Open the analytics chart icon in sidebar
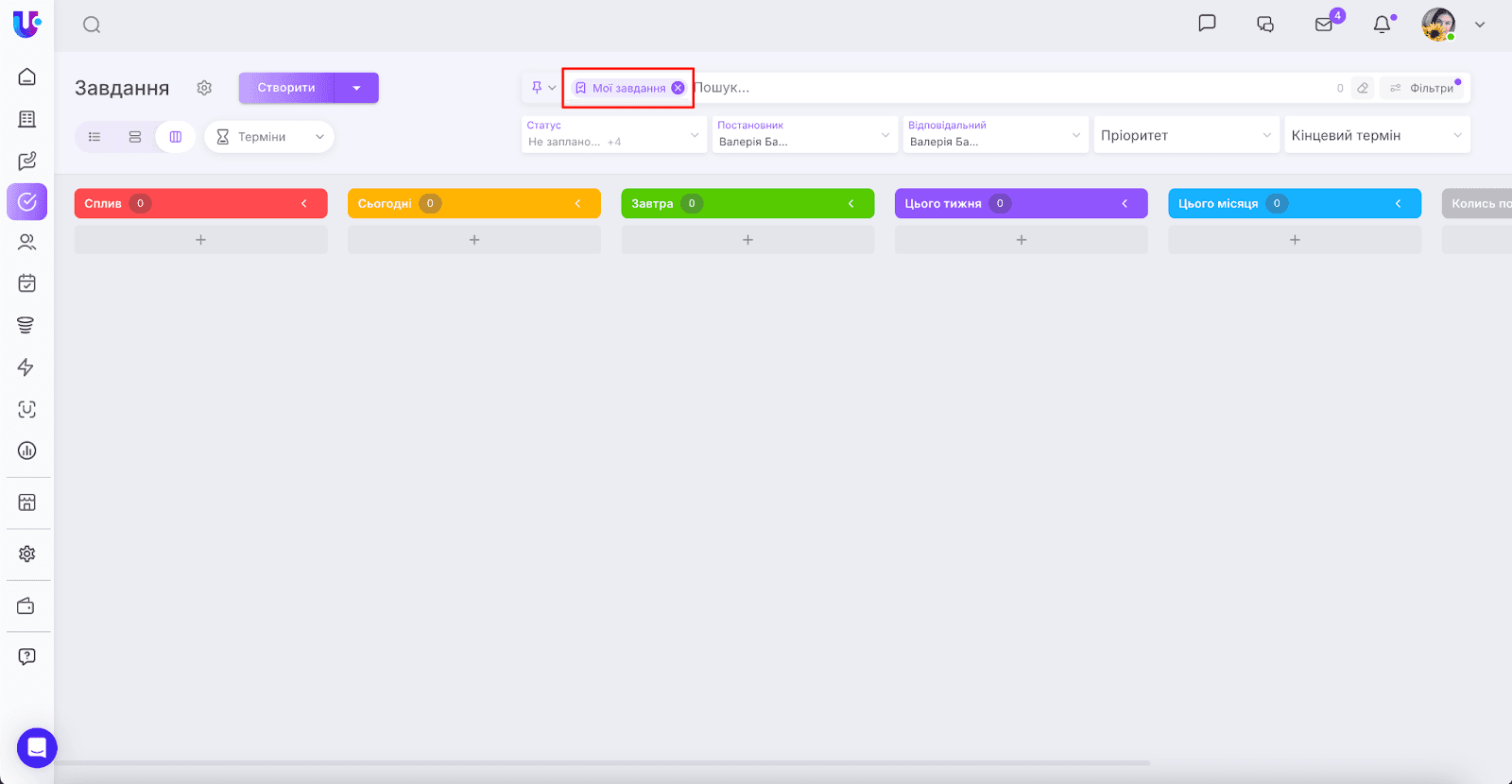The image size is (1512, 784). click(x=26, y=451)
